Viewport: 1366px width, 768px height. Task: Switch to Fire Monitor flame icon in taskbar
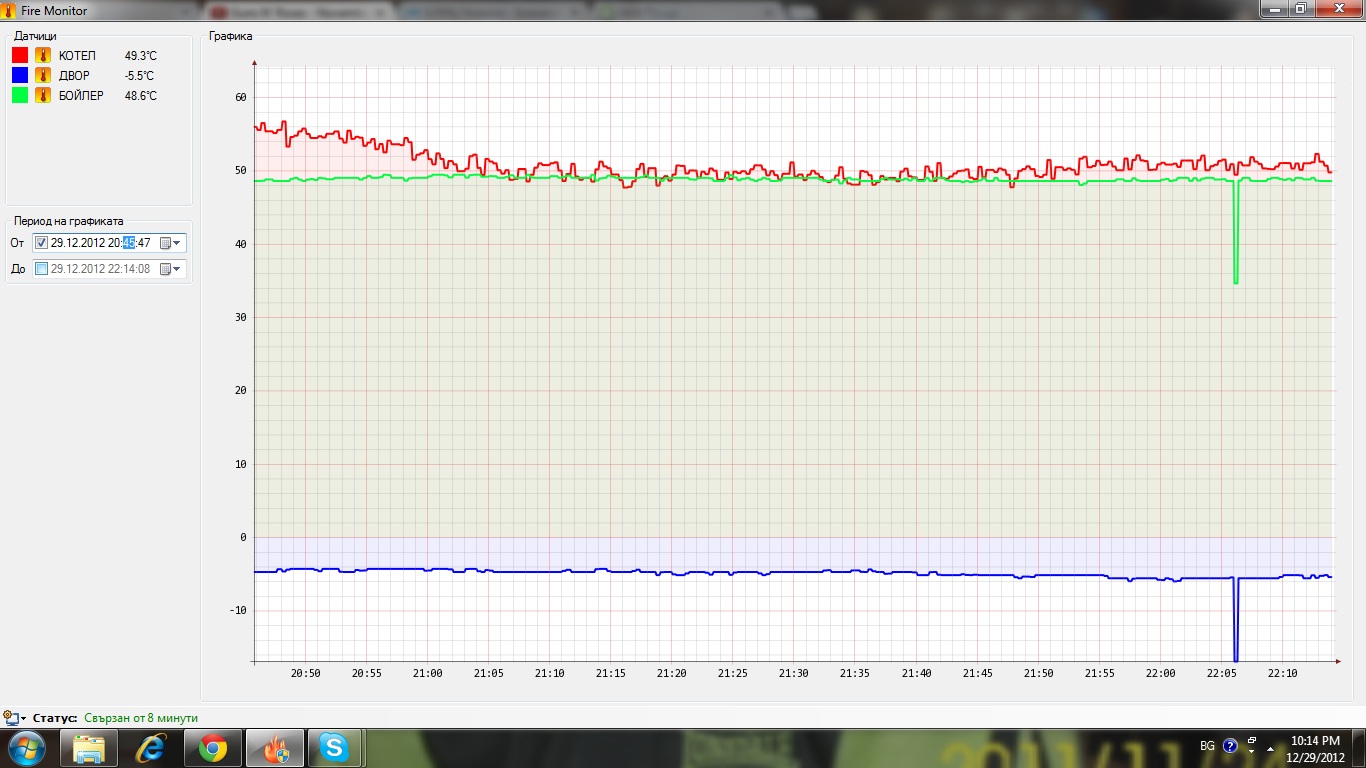click(272, 748)
